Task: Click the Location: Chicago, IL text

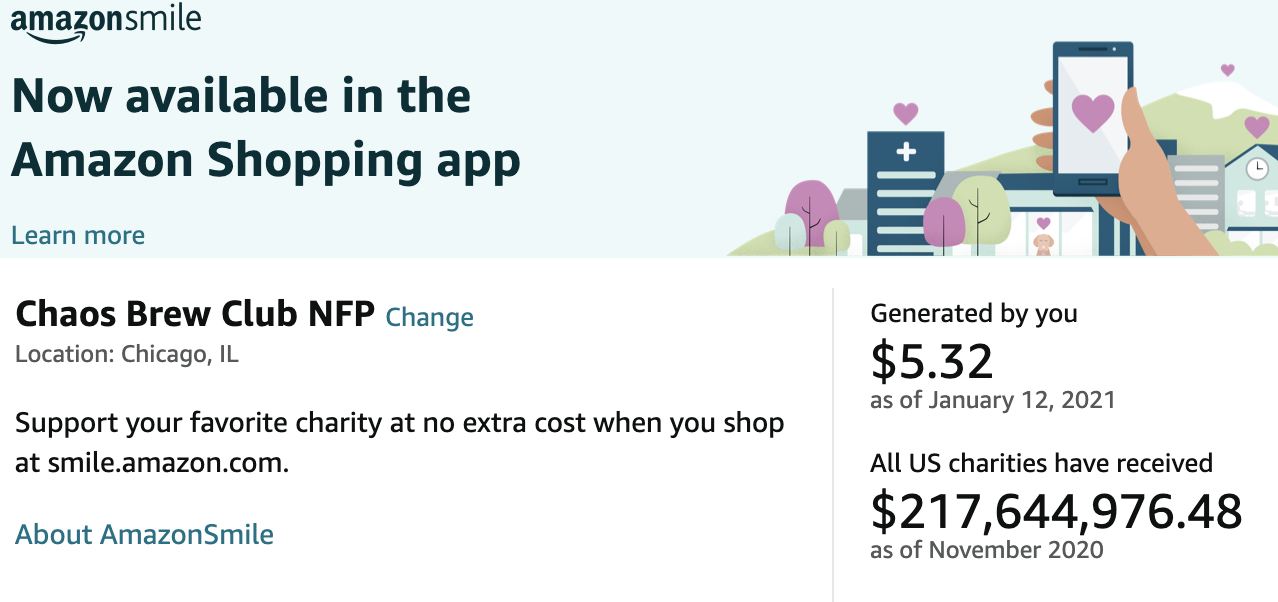Action: 127,354
